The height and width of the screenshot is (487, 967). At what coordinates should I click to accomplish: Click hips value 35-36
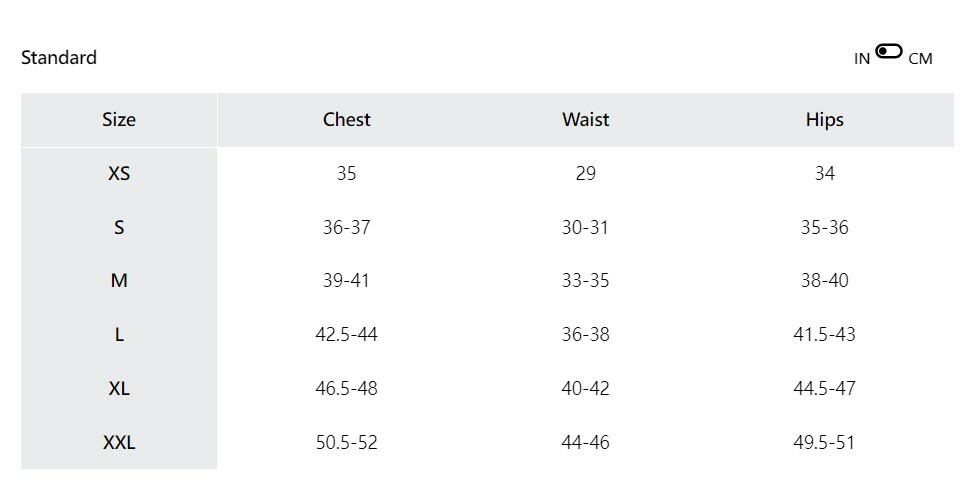tap(824, 228)
